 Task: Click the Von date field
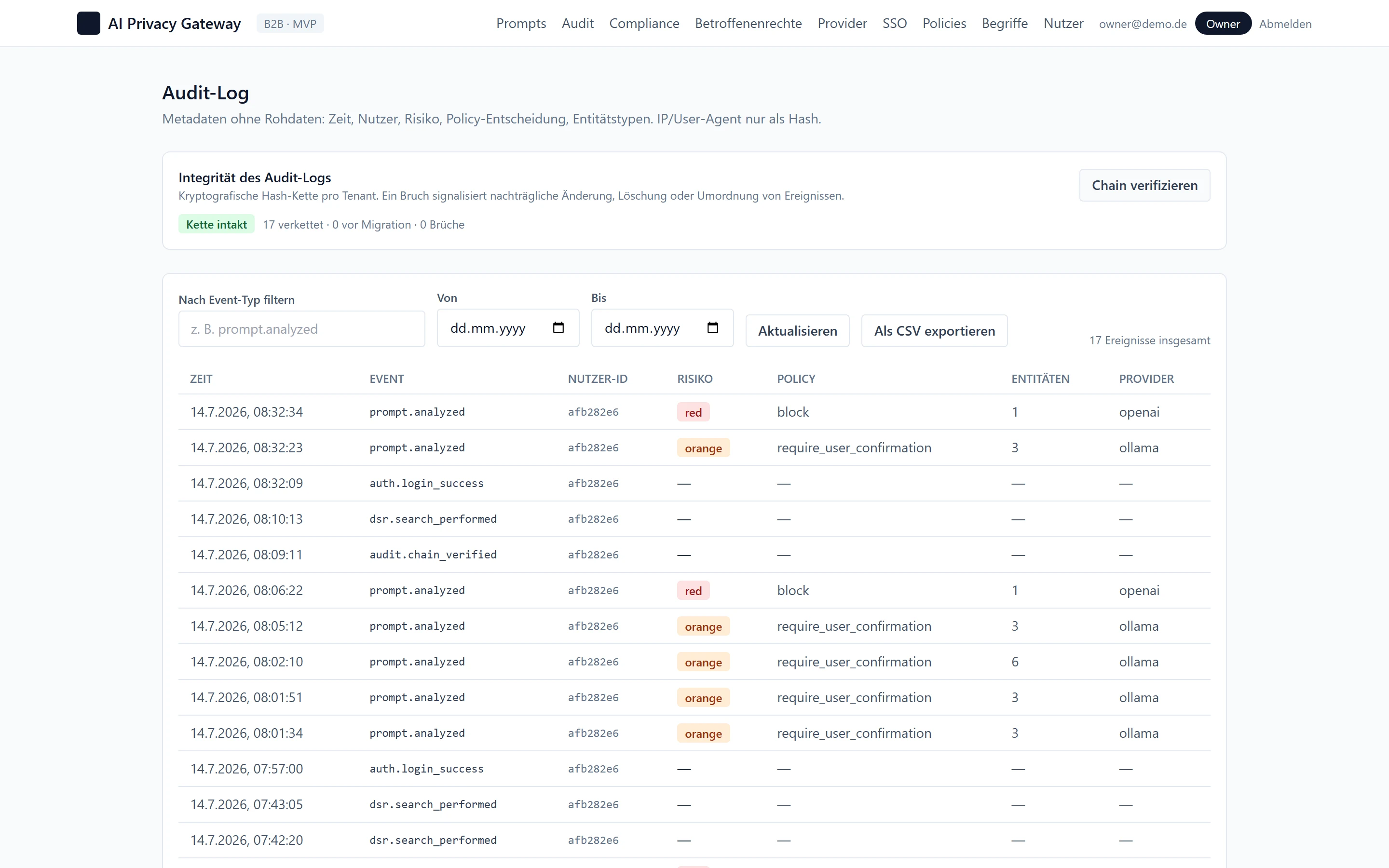[507, 328]
